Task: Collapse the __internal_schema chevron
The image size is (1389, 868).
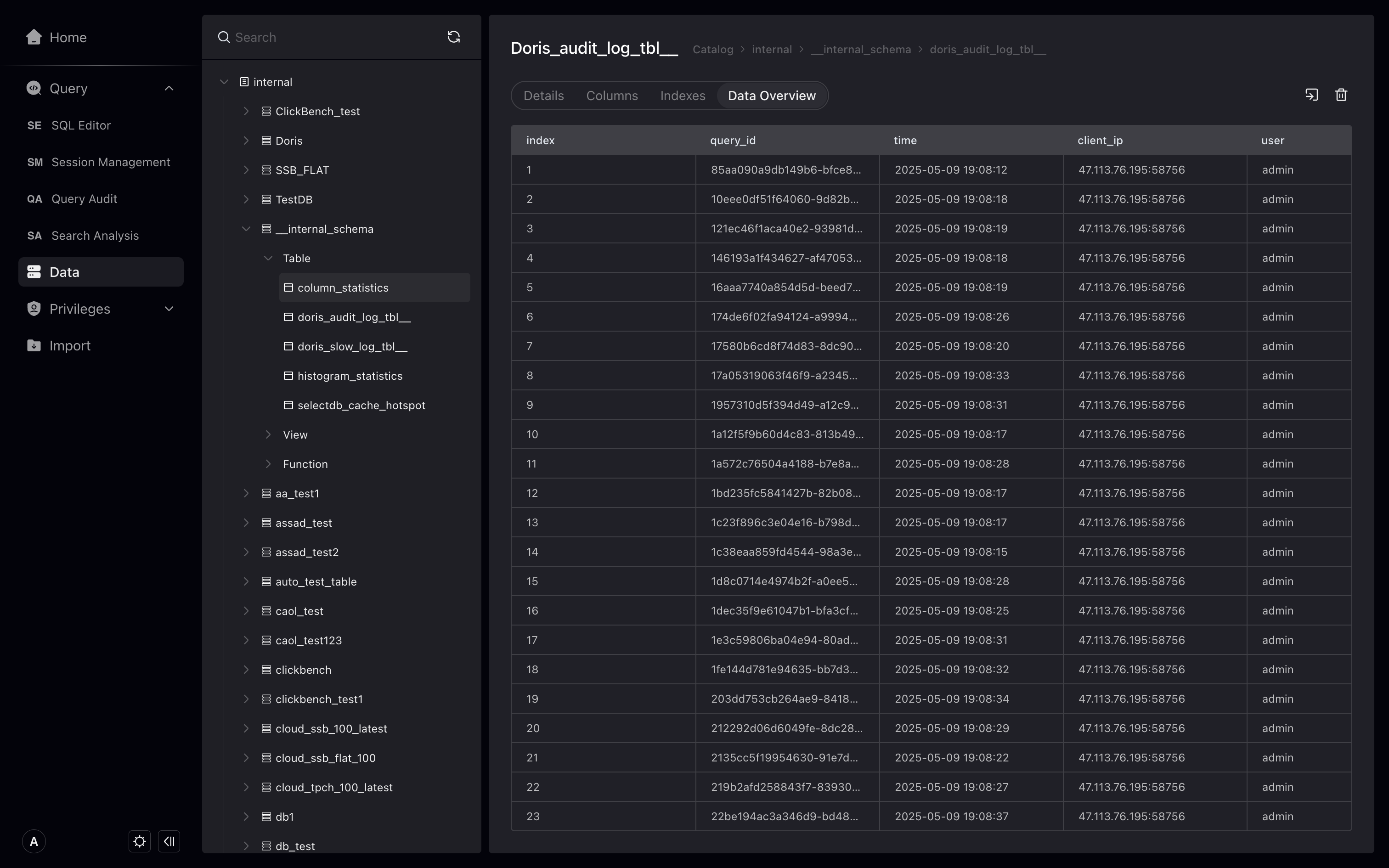Action: point(246,229)
